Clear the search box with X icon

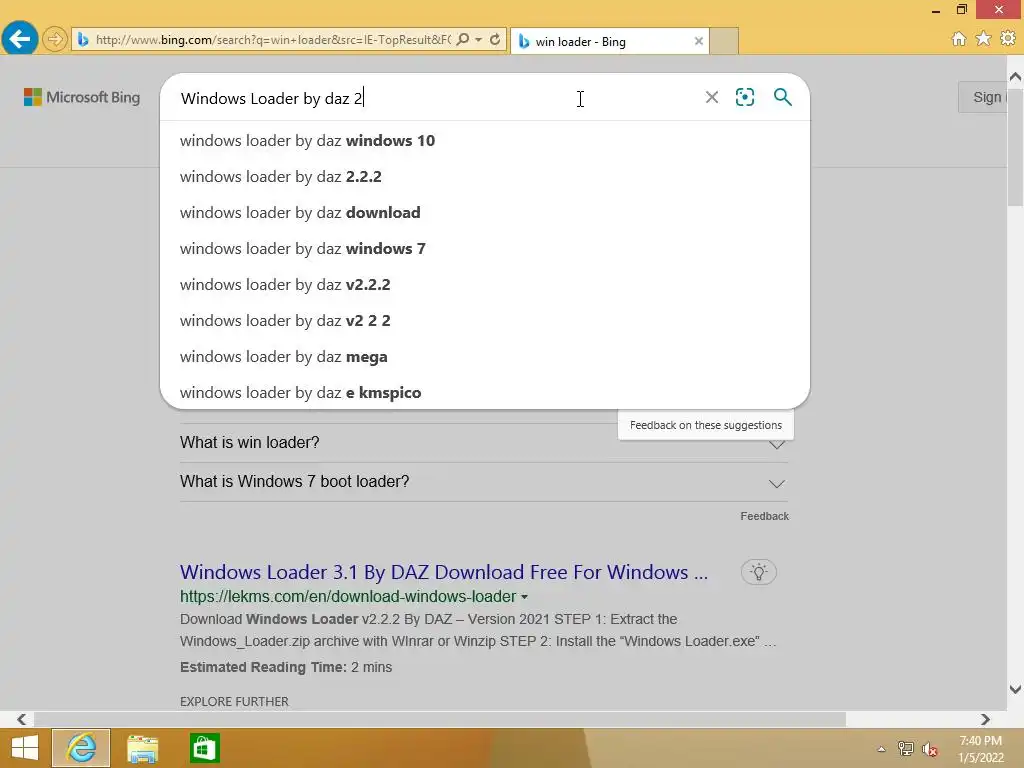(712, 97)
